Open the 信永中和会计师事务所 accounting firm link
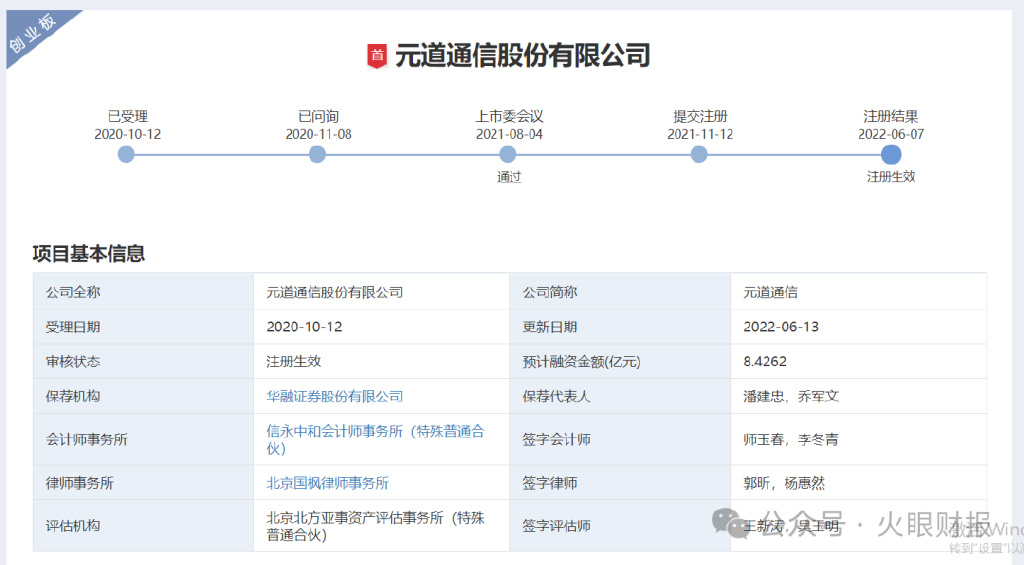 click(376, 440)
